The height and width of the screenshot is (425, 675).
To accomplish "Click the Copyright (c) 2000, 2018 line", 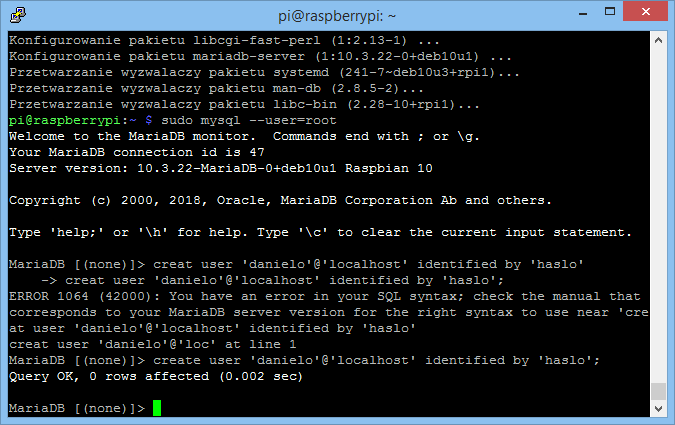I will coord(280,200).
